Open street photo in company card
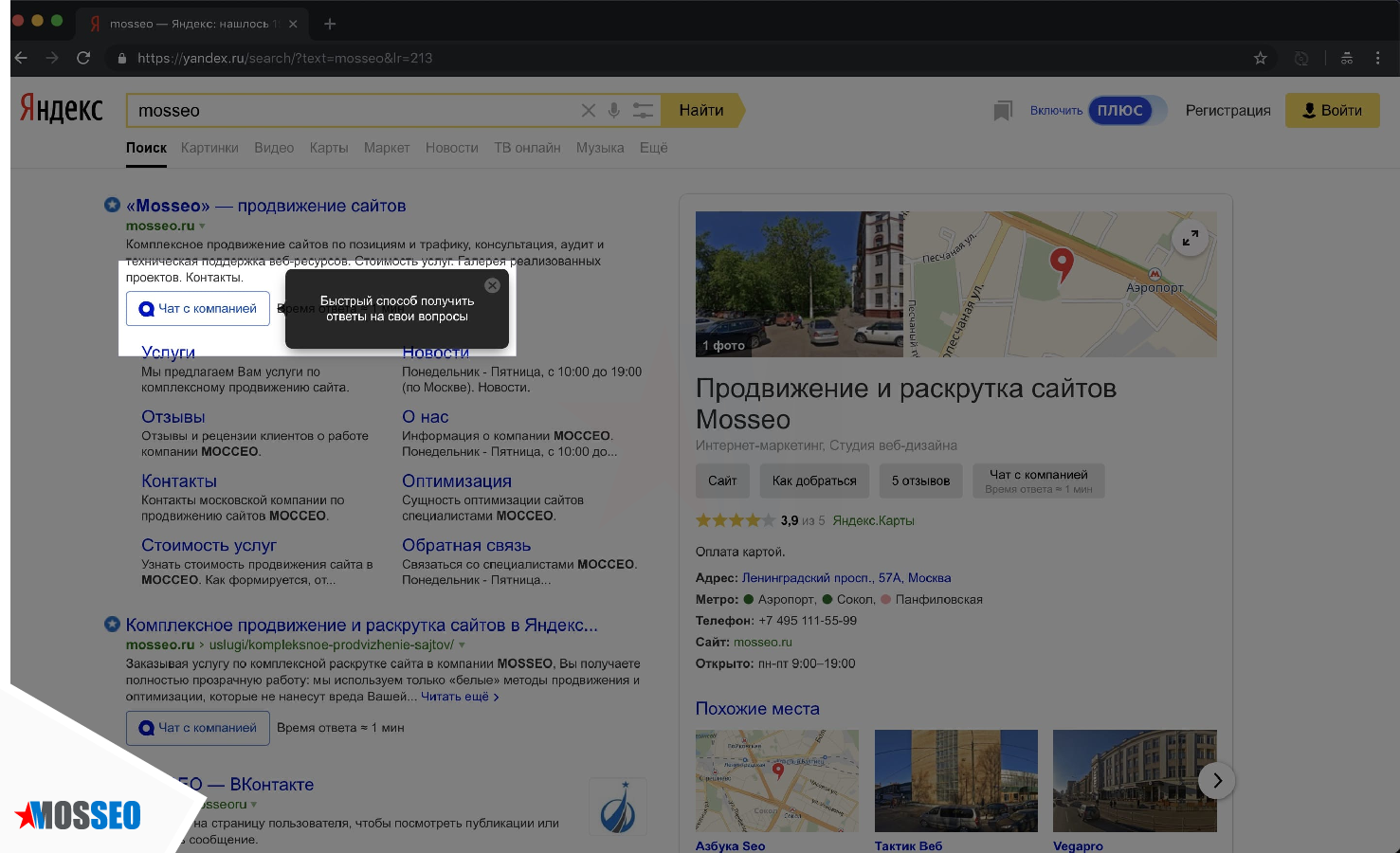 tap(799, 284)
